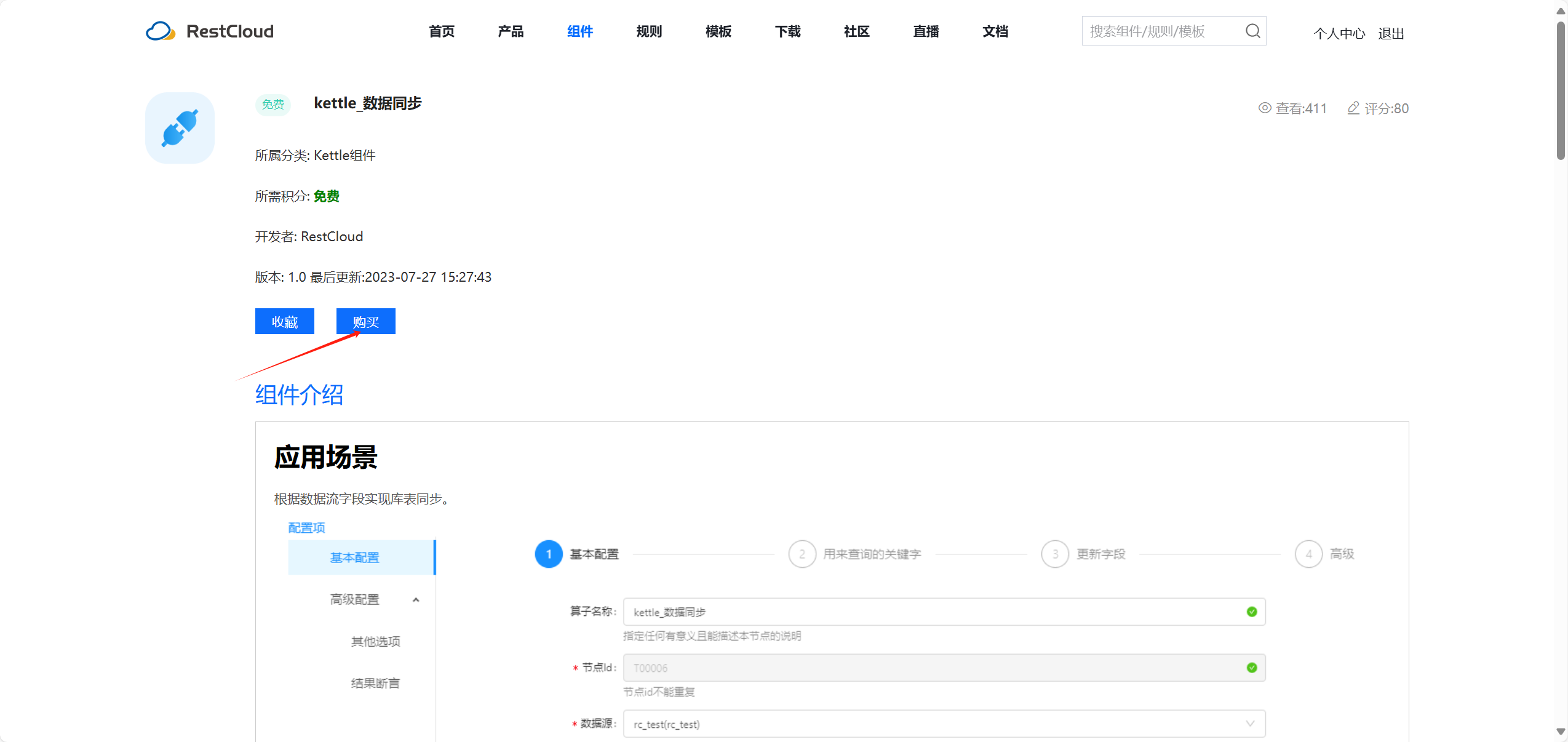
Task: Select the 基本配置 sidebar item
Action: [x=362, y=557]
